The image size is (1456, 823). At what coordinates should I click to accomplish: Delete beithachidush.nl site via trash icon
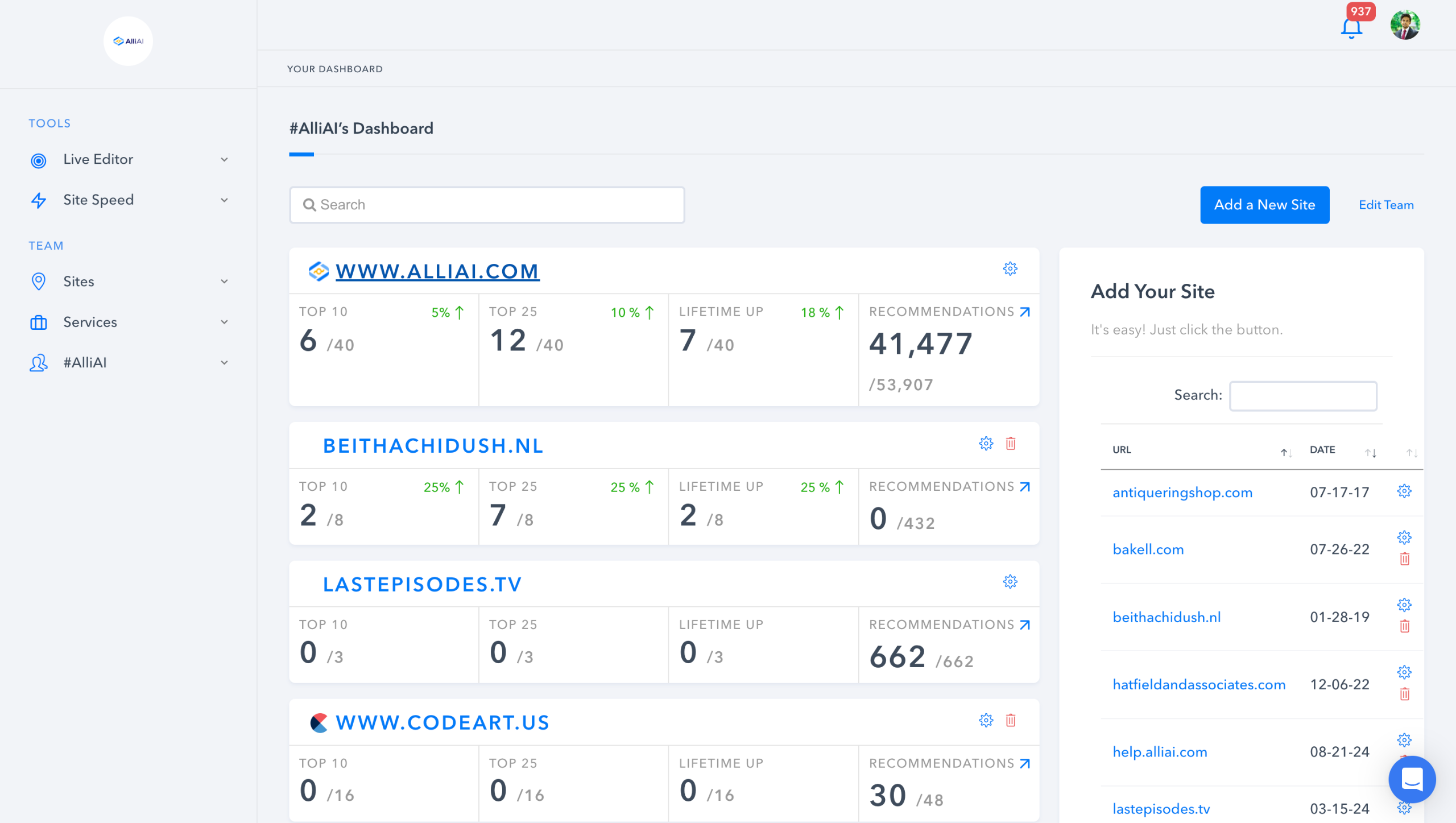(1011, 443)
